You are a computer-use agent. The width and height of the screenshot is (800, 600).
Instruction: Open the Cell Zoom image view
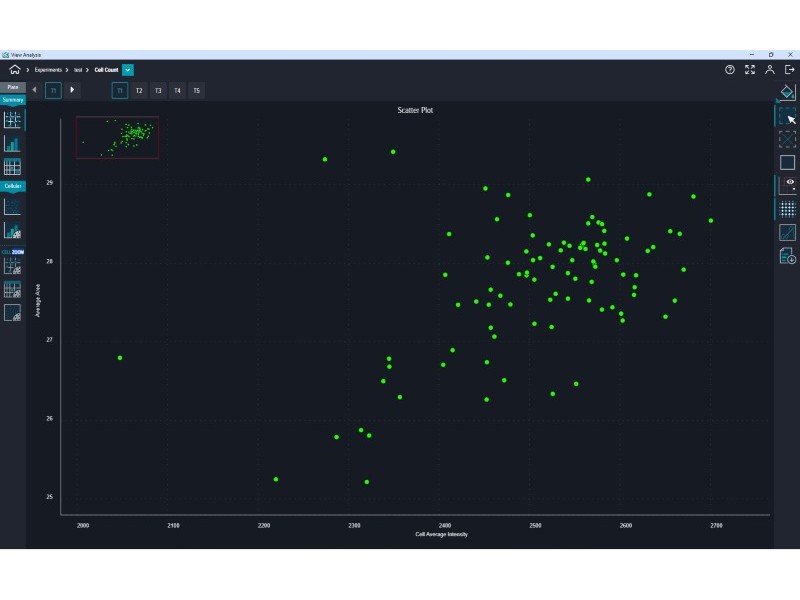tap(12, 313)
